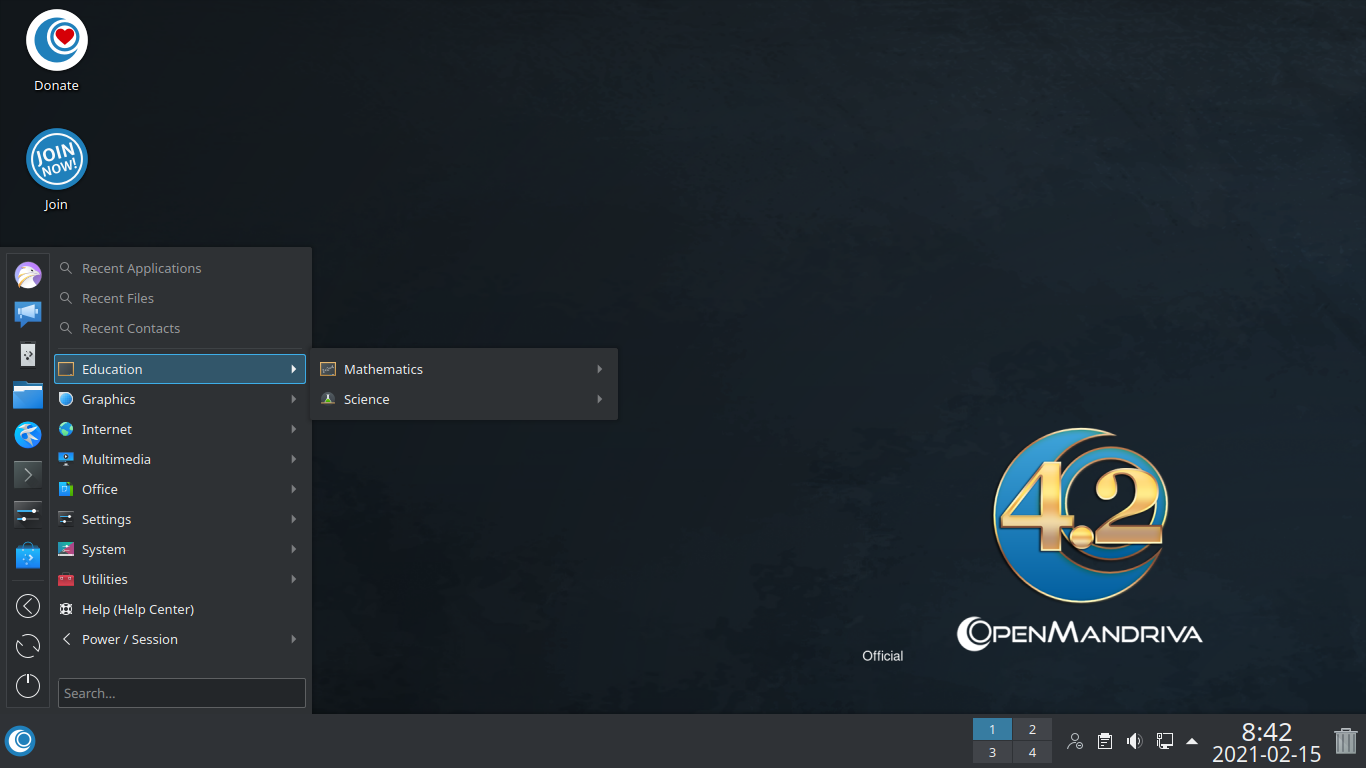Click the Science flask icon
1366x768 pixels.
[x=328, y=399]
